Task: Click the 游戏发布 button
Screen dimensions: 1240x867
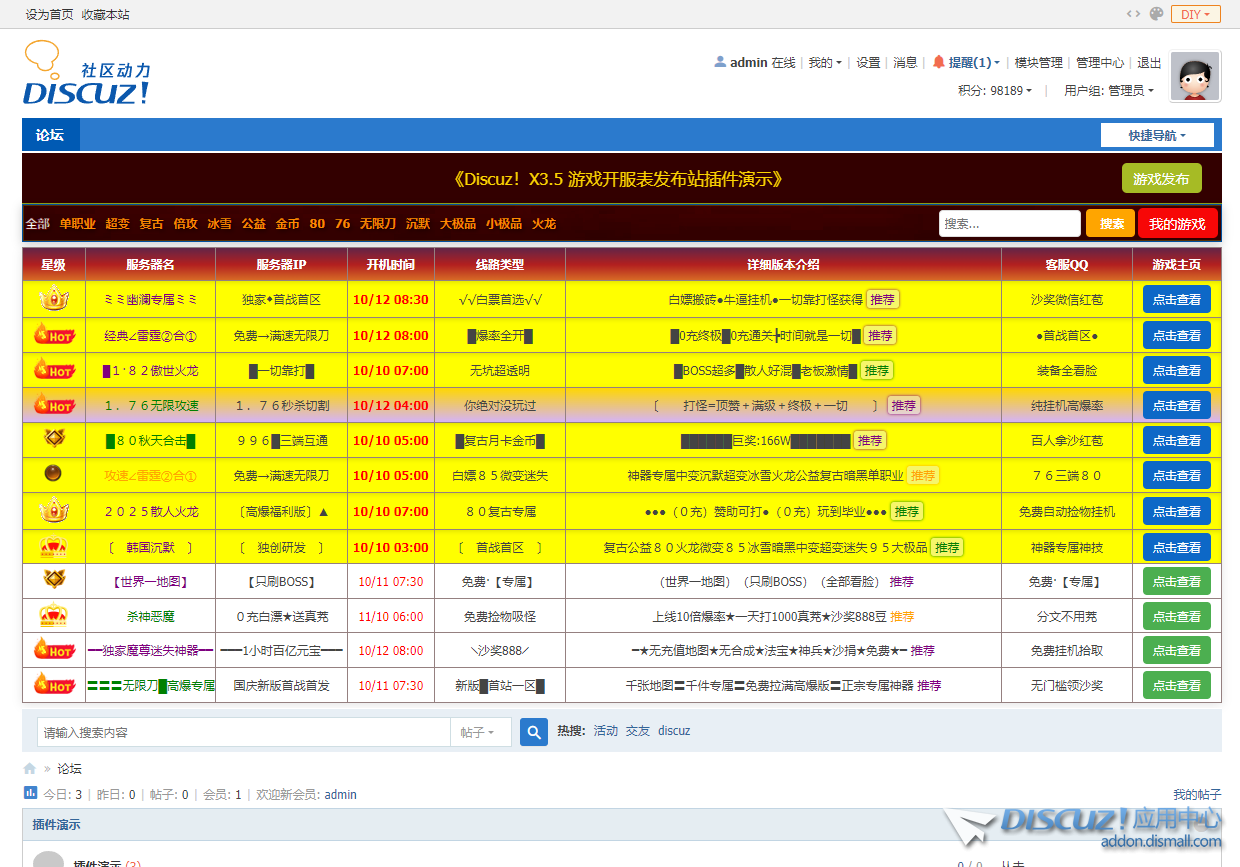Action: (x=1161, y=178)
